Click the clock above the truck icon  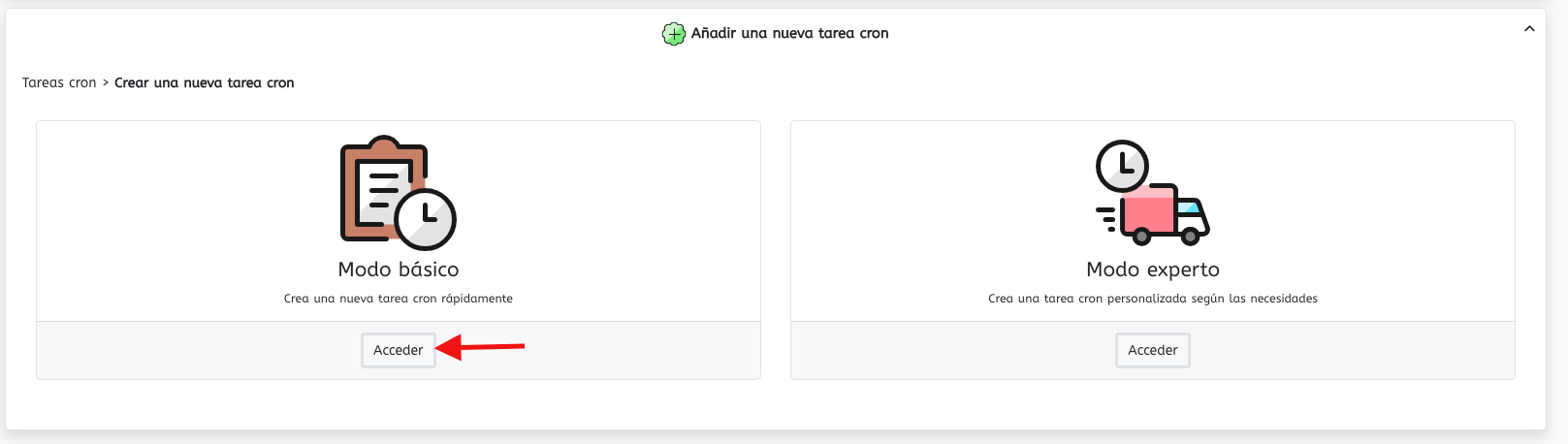point(1122,166)
